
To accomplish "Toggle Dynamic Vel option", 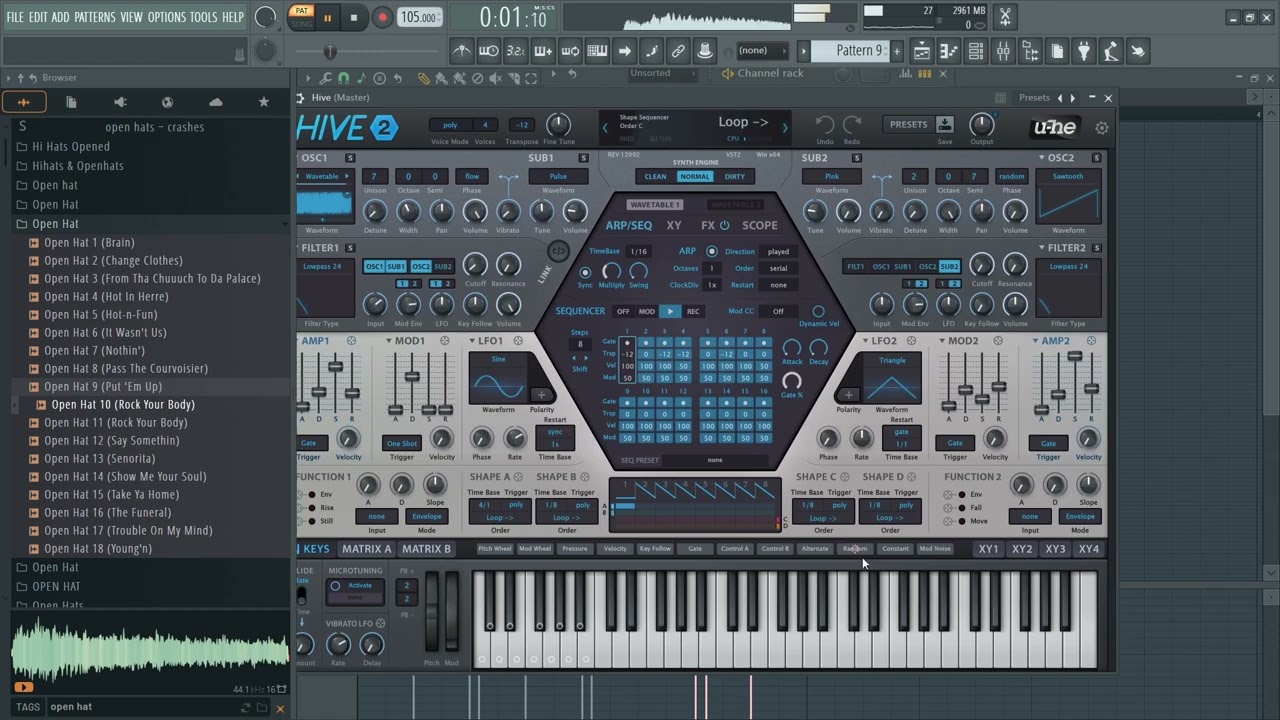I will [x=818, y=312].
